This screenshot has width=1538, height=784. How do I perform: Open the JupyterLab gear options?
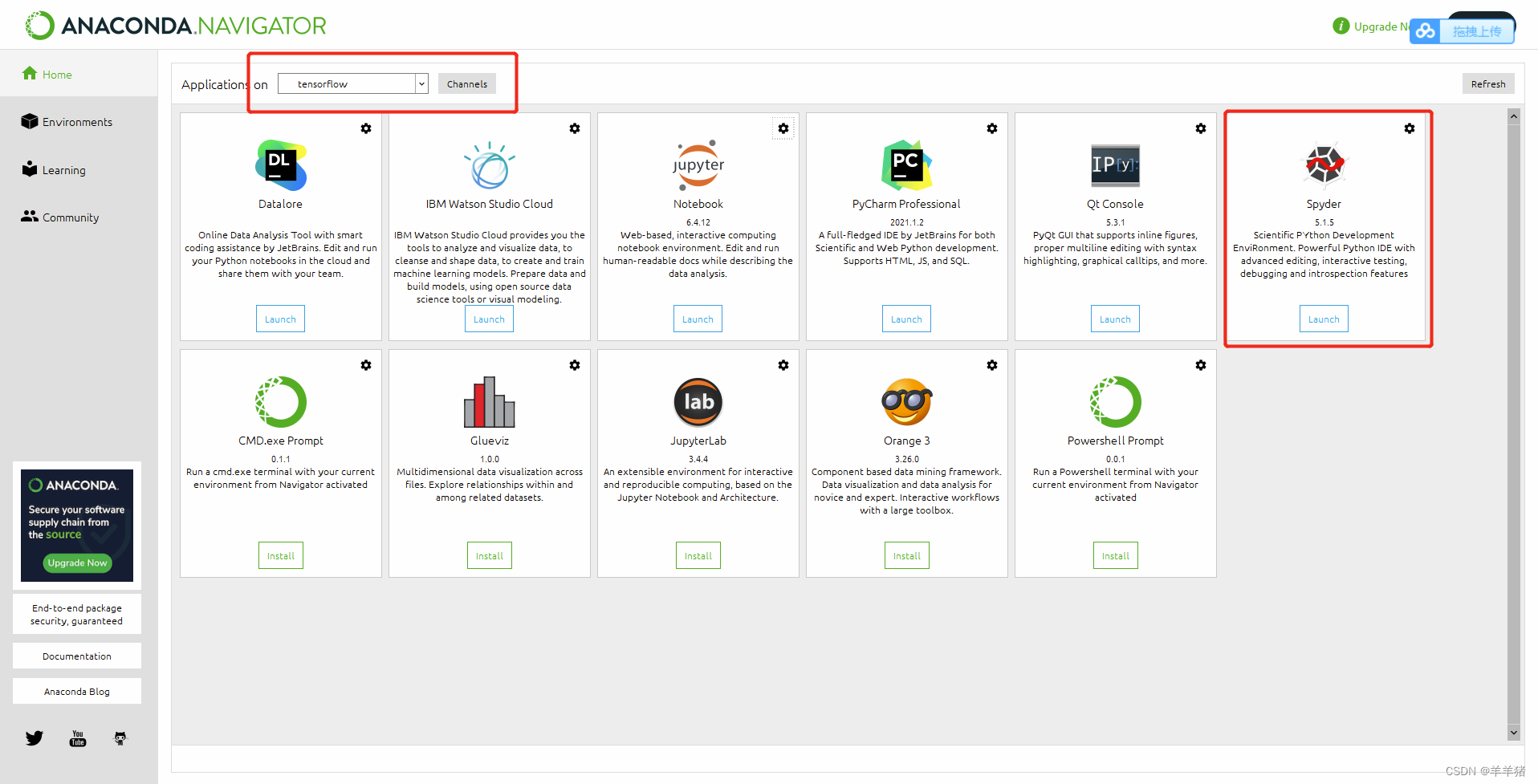click(x=783, y=365)
